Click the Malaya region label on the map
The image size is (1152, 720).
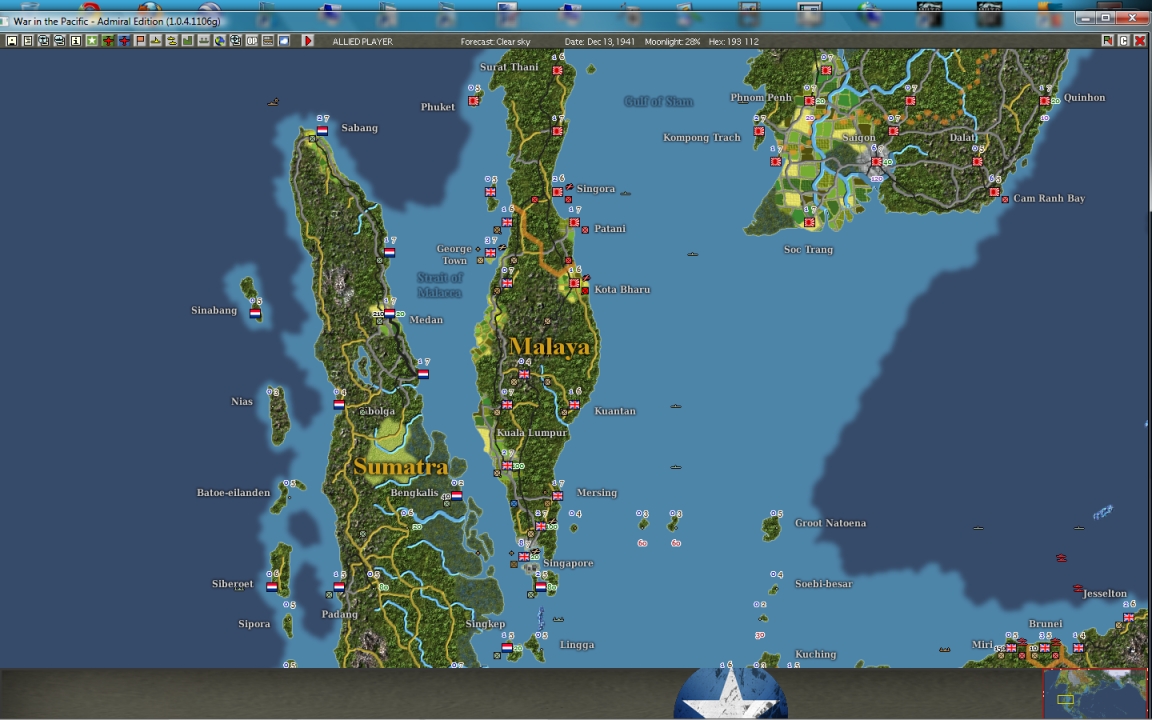click(x=550, y=347)
